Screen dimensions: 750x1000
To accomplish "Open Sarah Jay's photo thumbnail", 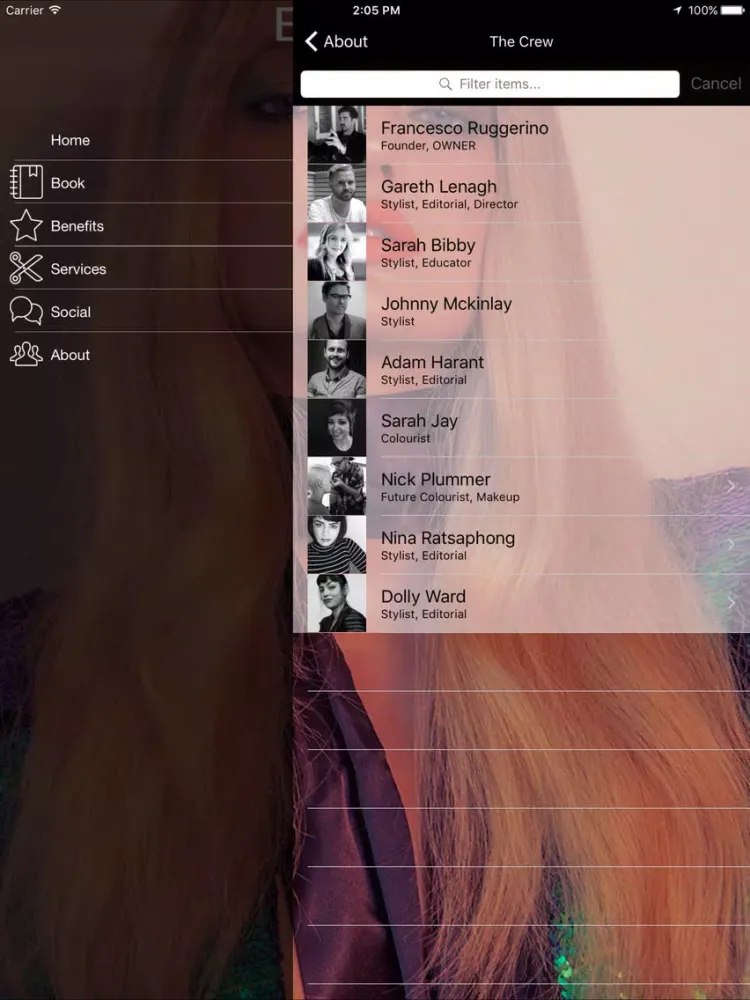I will [337, 427].
